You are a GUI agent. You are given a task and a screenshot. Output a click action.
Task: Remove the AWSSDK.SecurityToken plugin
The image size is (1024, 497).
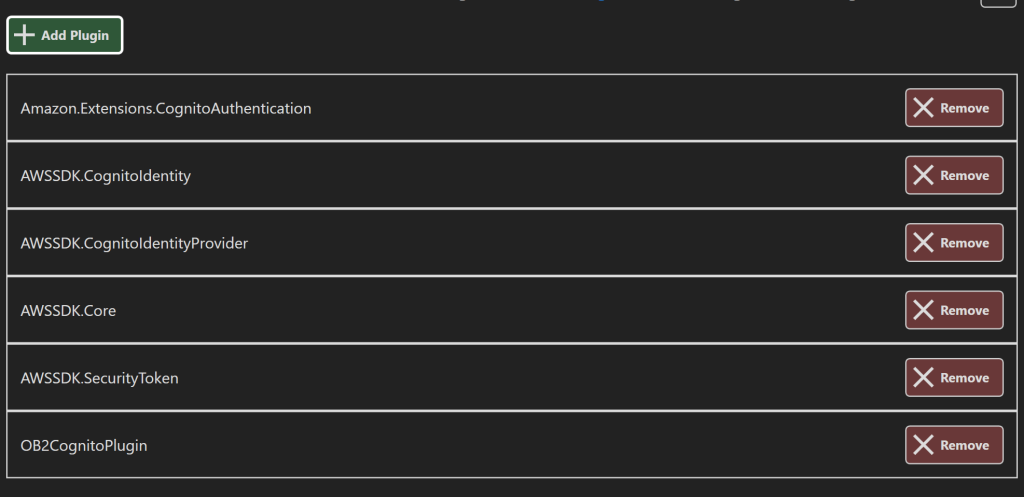click(954, 378)
